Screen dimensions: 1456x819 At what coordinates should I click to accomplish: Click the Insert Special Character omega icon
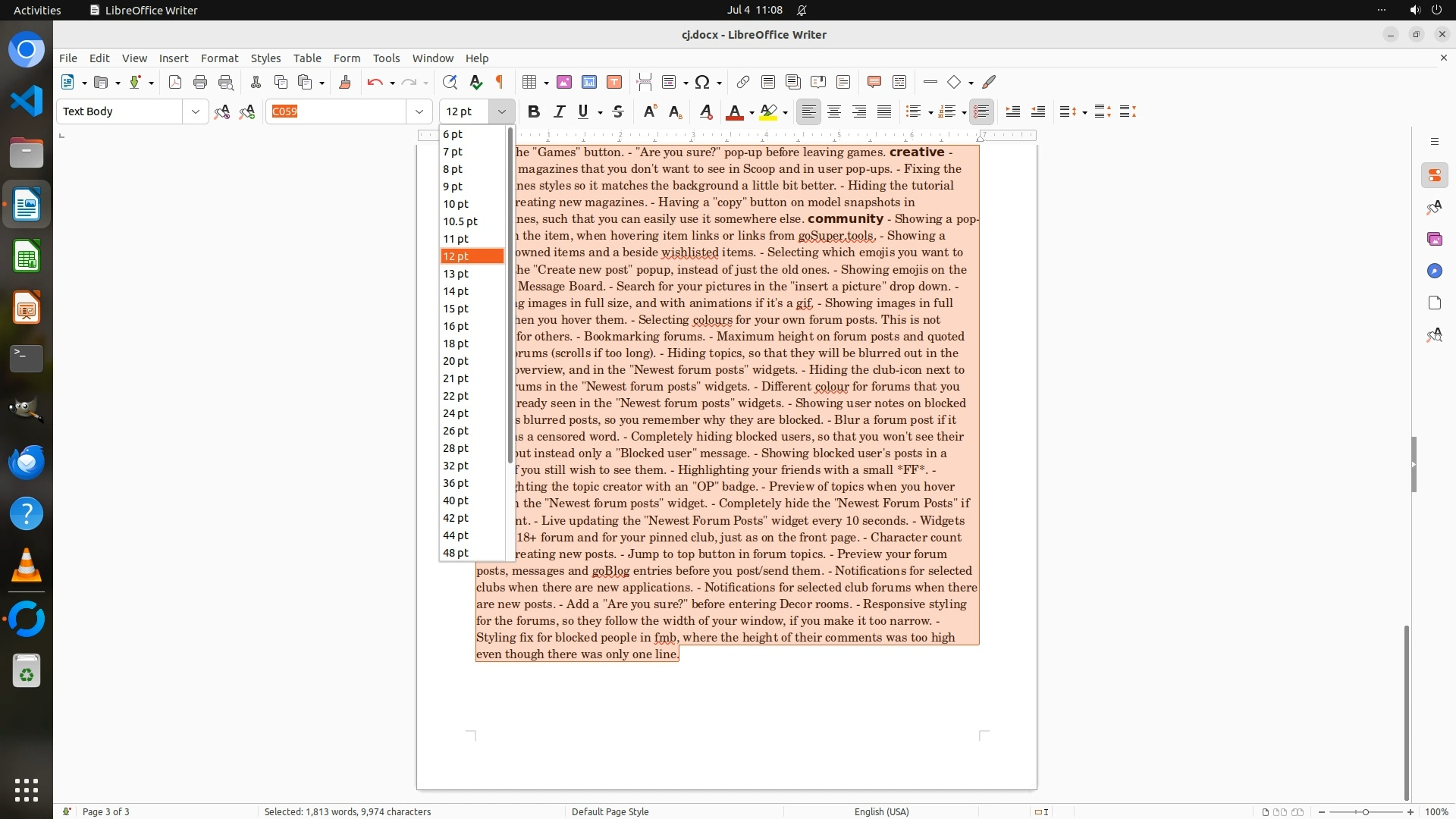(x=702, y=82)
